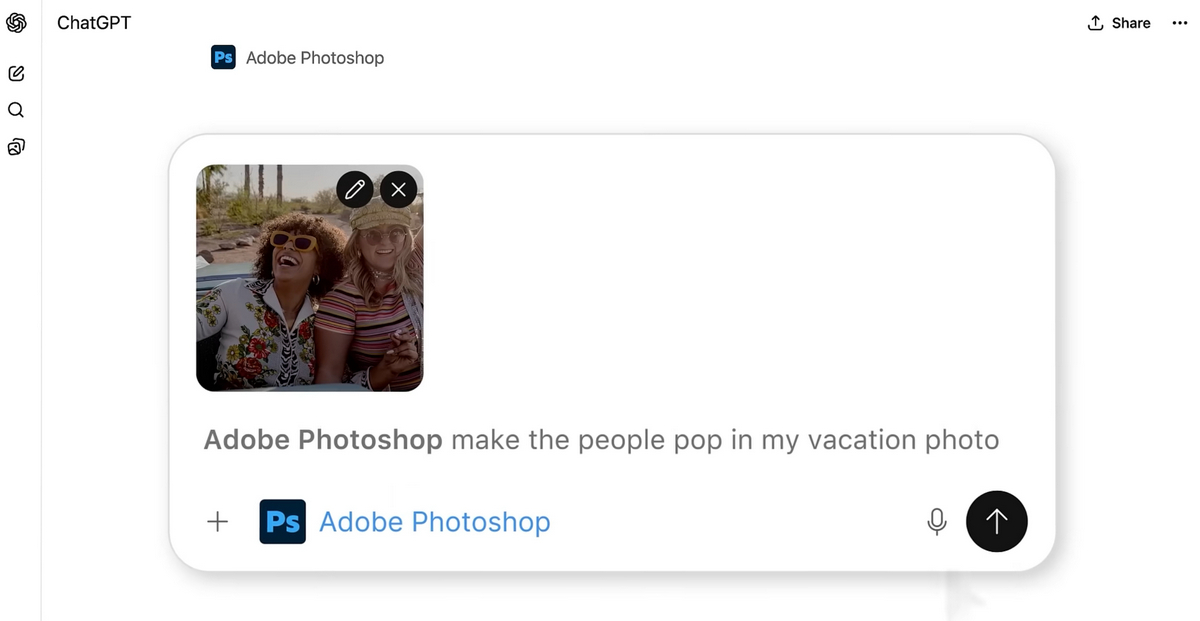1200x621 pixels.
Task: Start a new chat from sidebar
Action: pyautogui.click(x=16, y=73)
